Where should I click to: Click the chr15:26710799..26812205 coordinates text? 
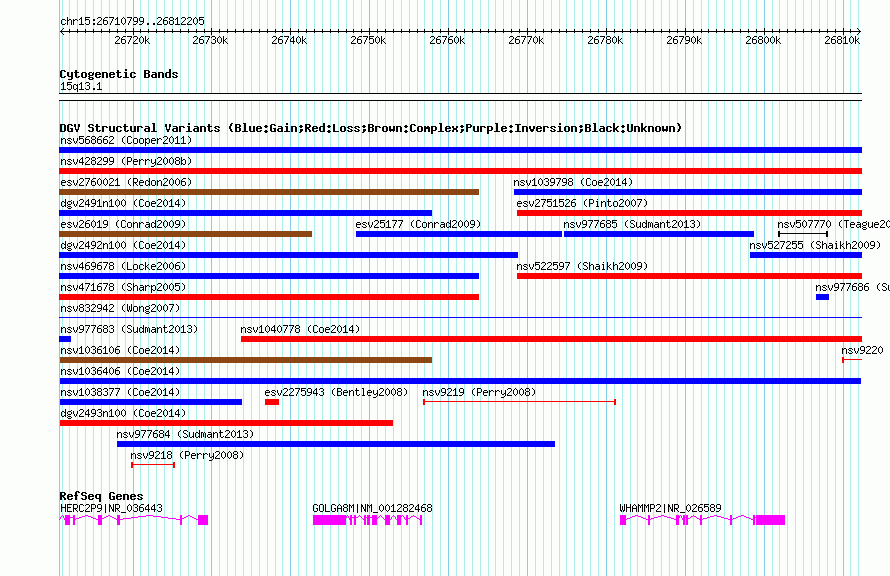pyautogui.click(x=132, y=21)
